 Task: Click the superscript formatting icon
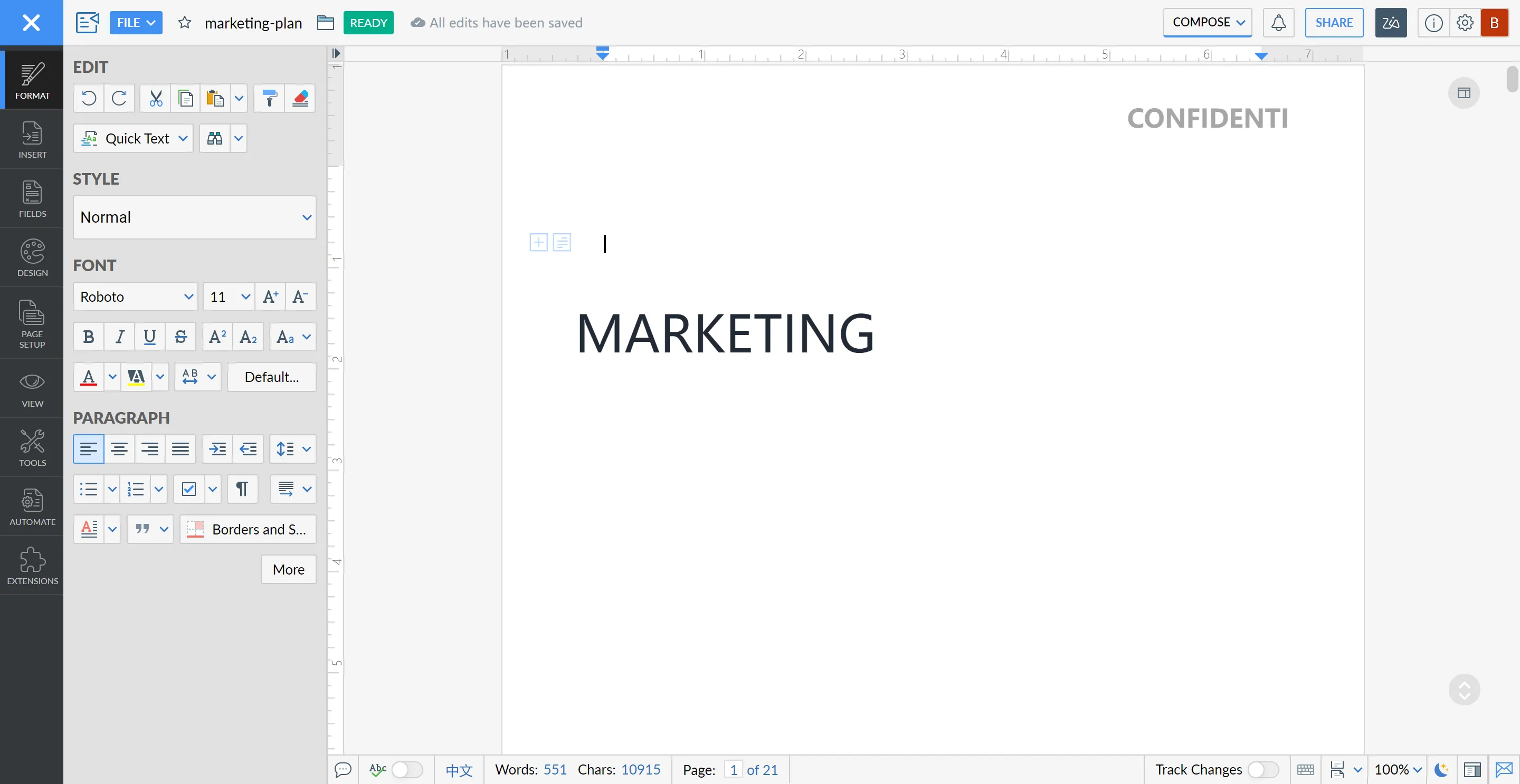tap(217, 336)
